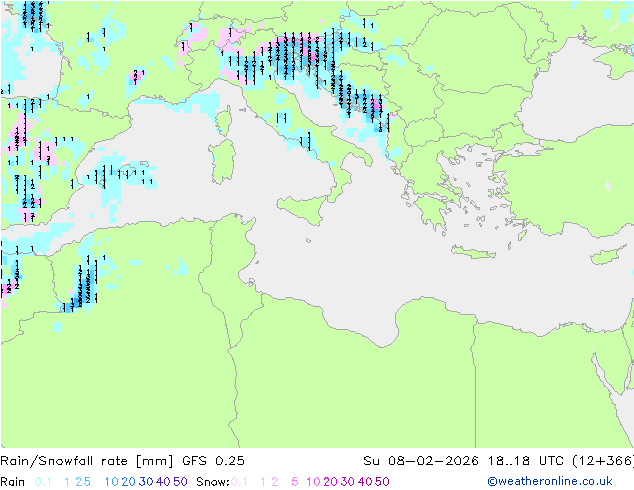Pick the Rain 10 legend color value
This screenshot has width=634, height=490.
coord(112,482)
